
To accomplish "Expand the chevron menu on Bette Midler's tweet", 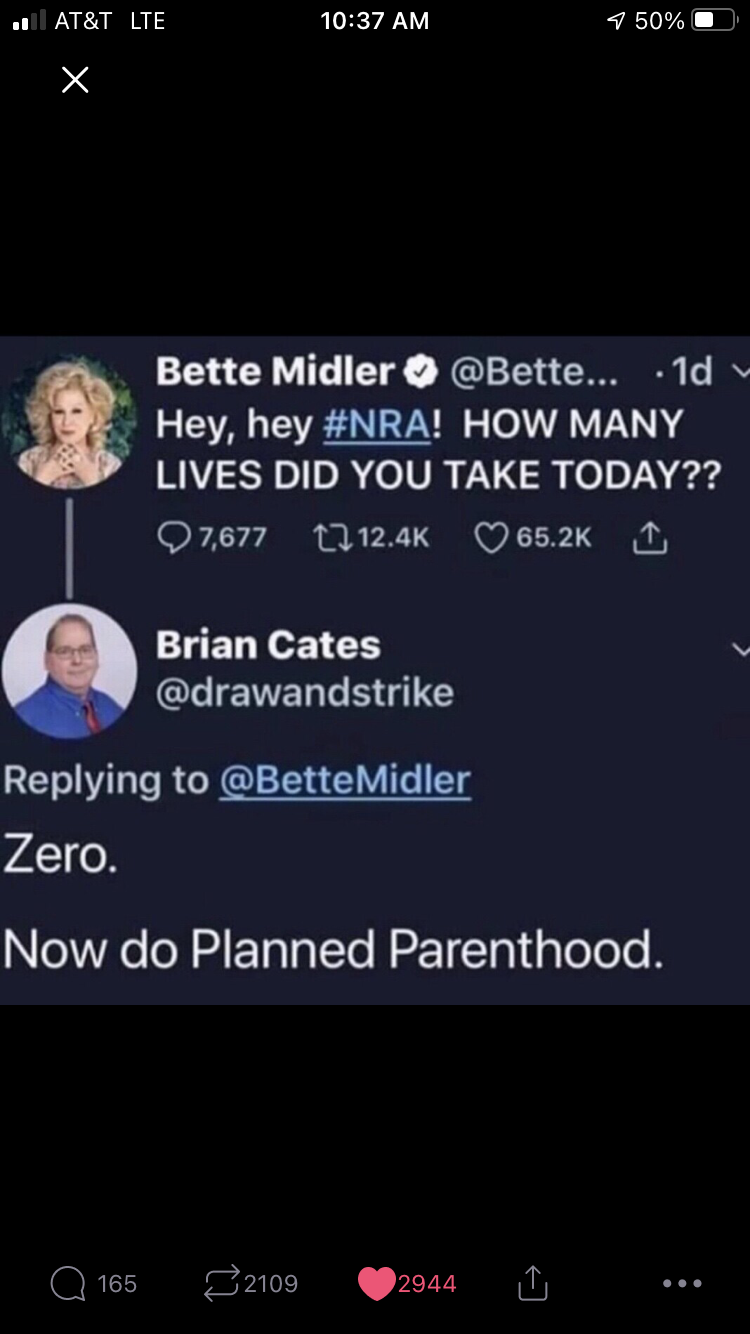I will pyautogui.click(x=739, y=373).
